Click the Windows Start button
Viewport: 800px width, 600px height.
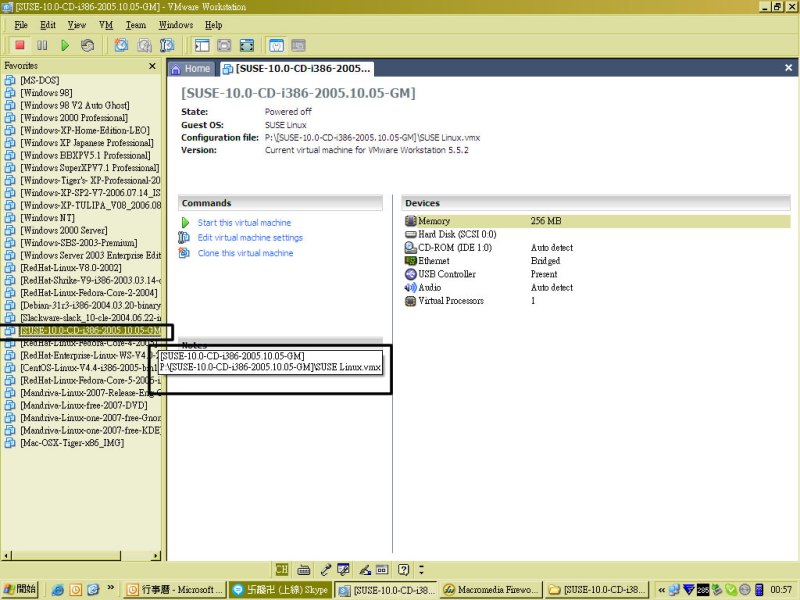(x=21, y=589)
